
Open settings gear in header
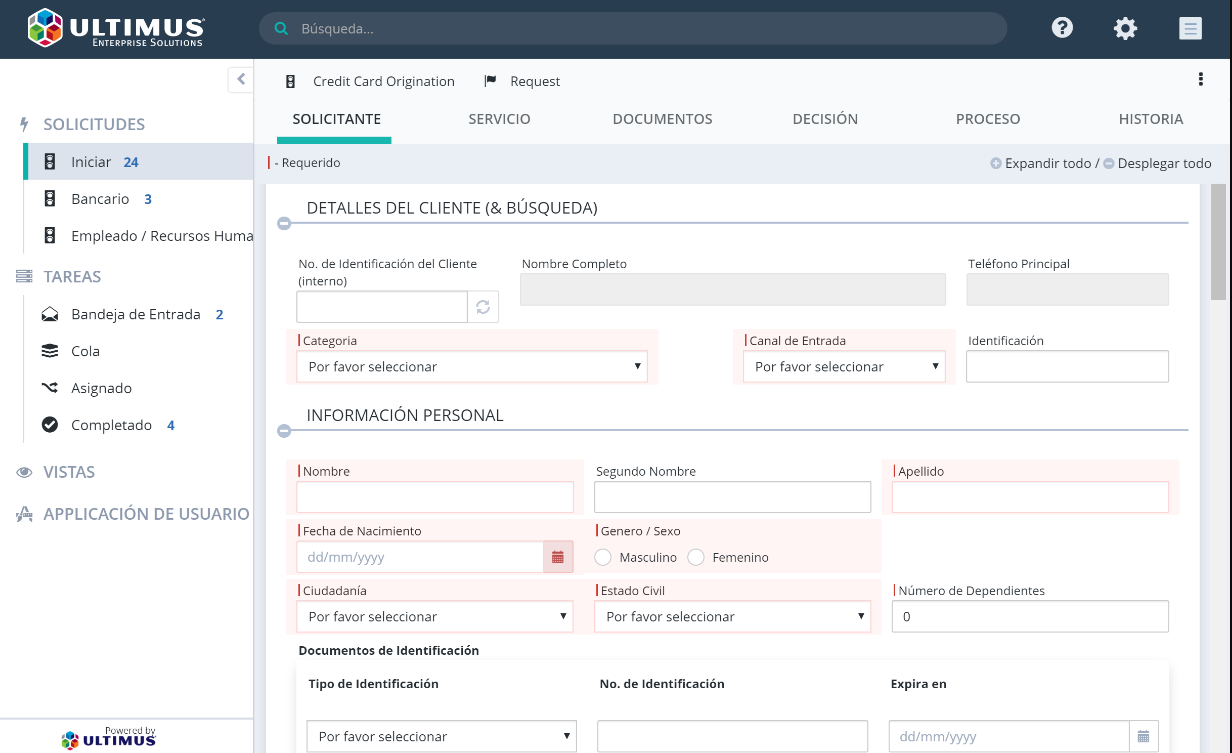click(1125, 28)
